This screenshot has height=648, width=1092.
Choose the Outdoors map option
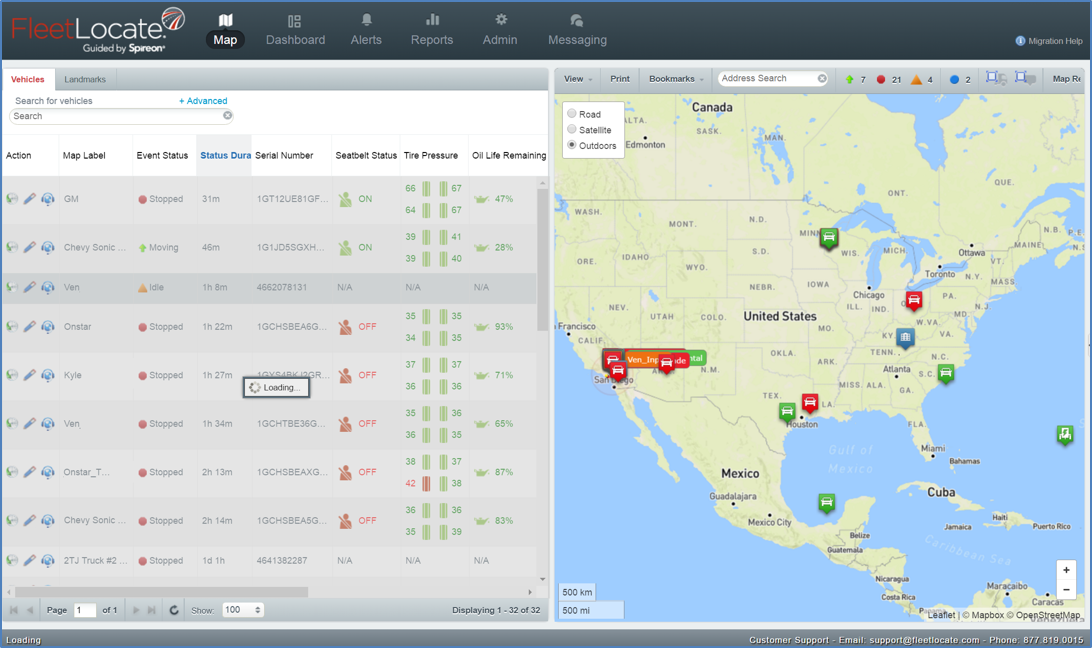tap(572, 146)
